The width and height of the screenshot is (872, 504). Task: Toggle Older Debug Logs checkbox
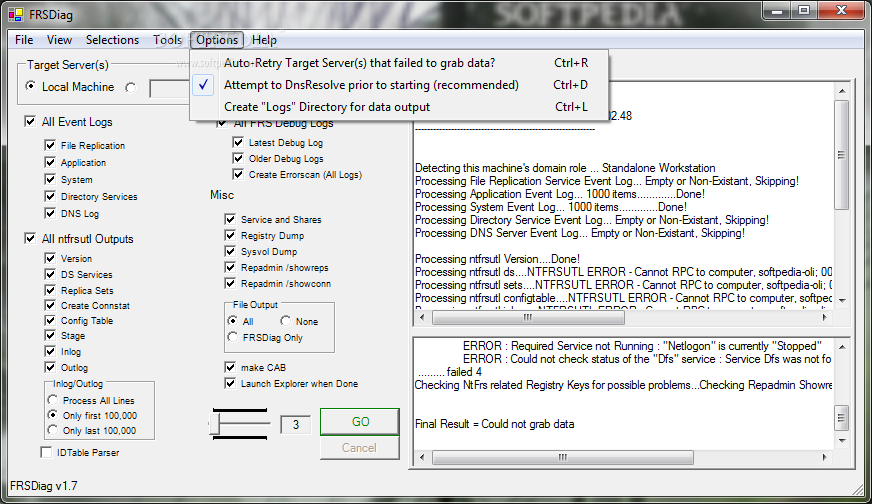pyautogui.click(x=238, y=159)
